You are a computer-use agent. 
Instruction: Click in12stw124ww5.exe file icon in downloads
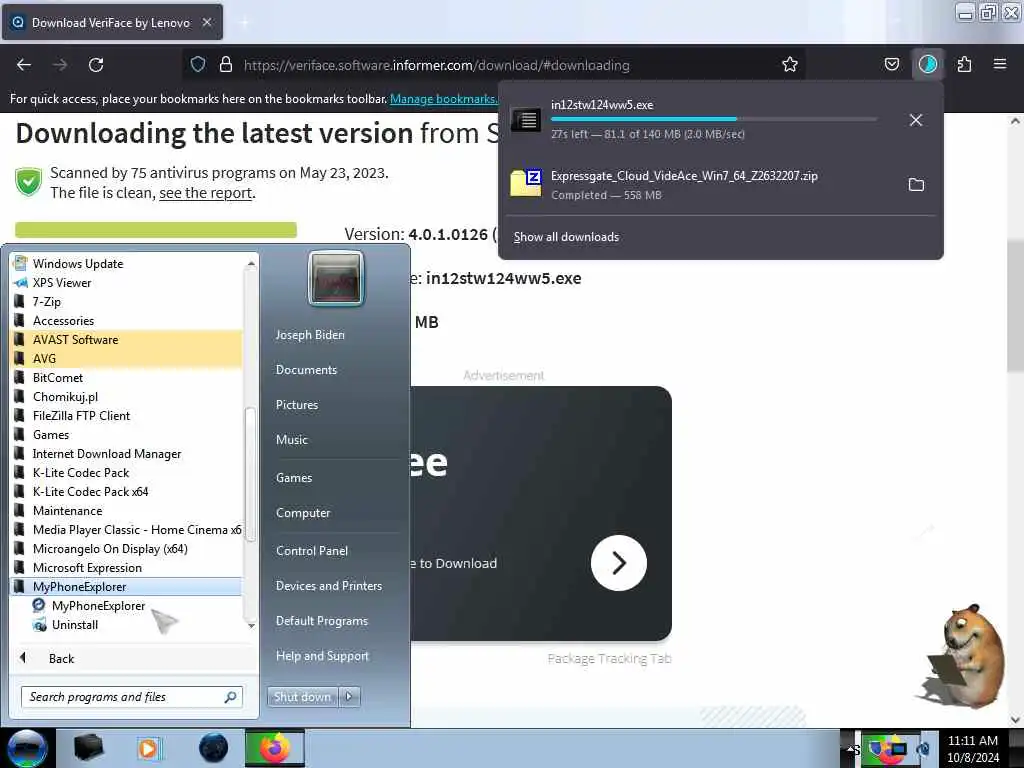click(525, 120)
